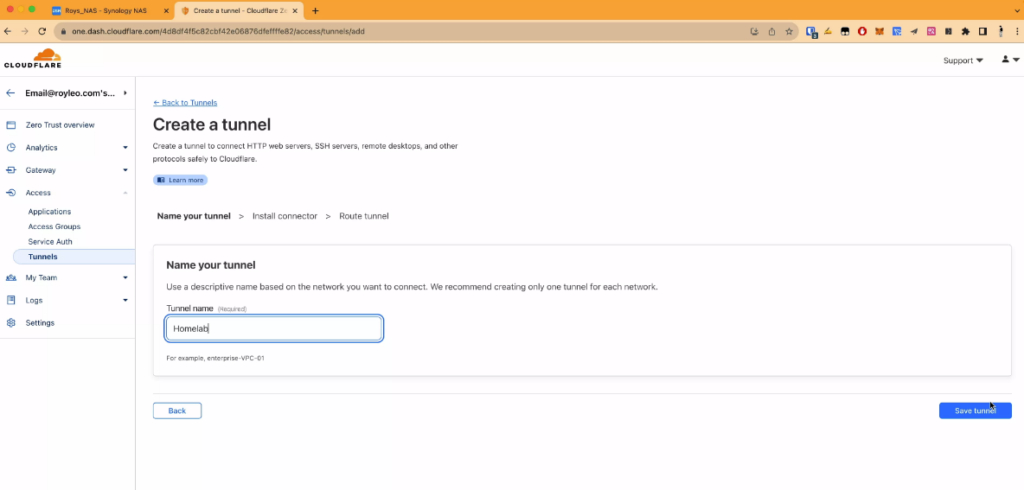Click the Settings gear icon in the sidebar

click(10, 323)
